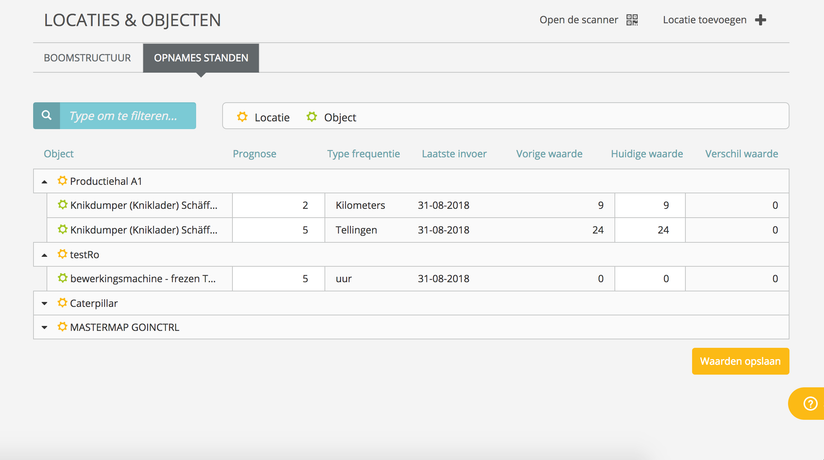Toggle the Object legend filter
824x460 pixels.
tap(331, 117)
